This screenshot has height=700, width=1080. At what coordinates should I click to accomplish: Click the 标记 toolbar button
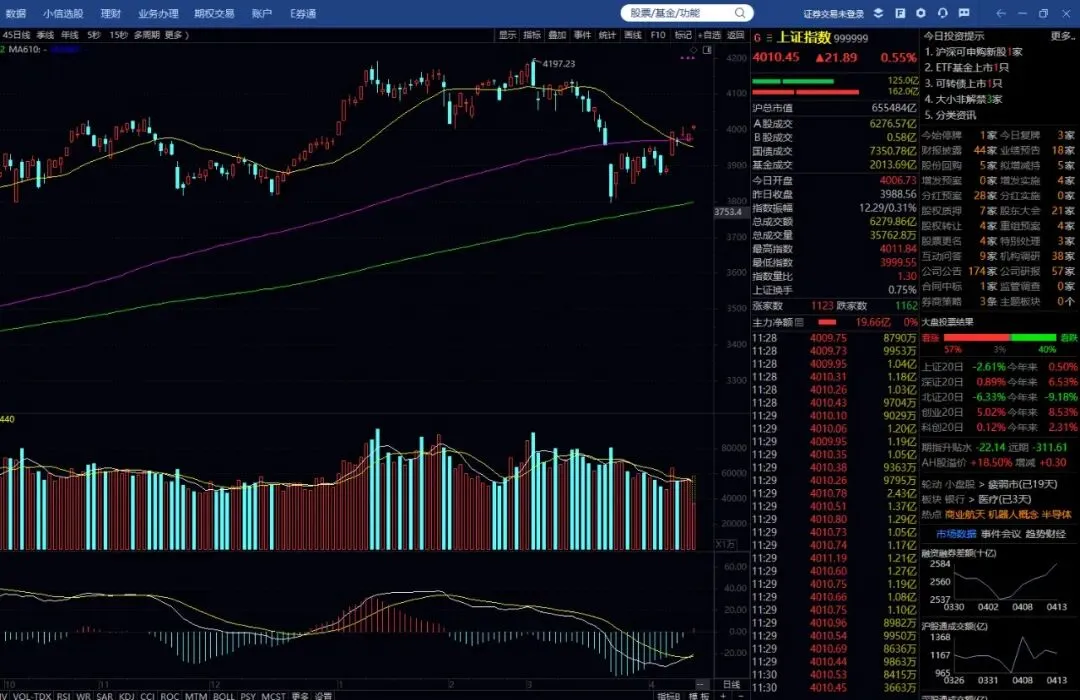683,35
